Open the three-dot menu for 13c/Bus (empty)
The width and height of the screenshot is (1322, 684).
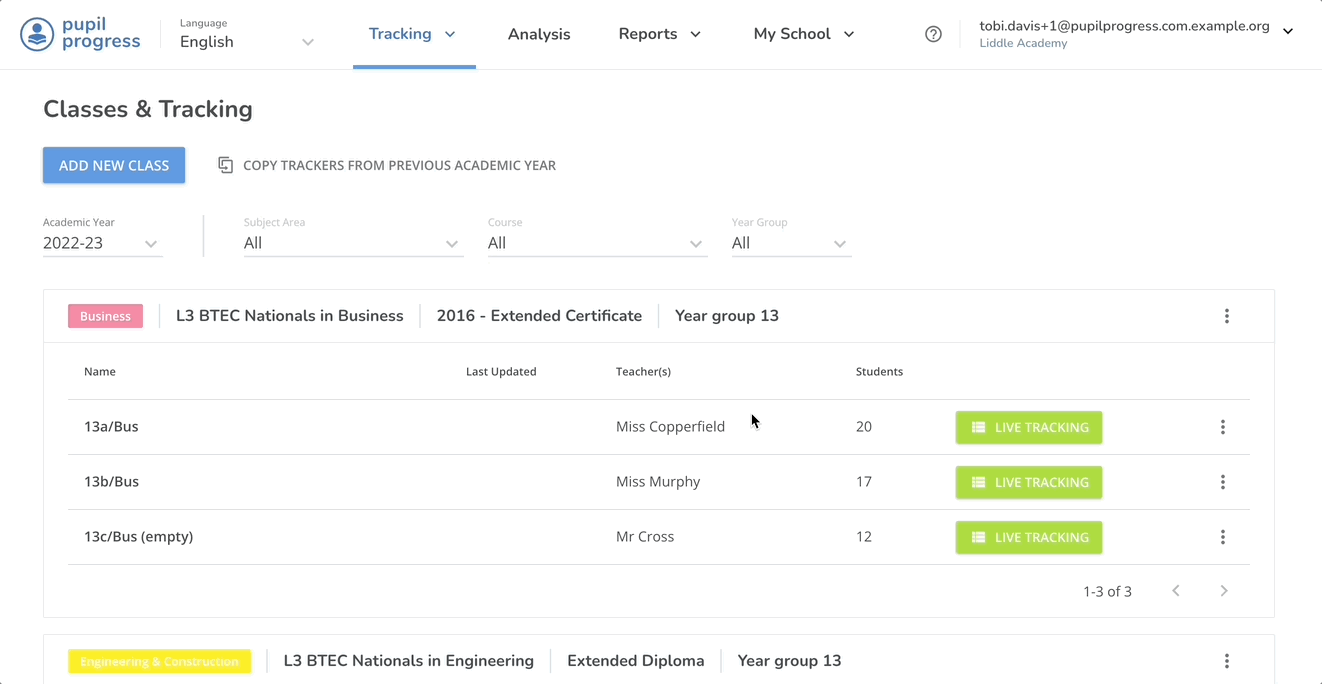[1222, 537]
